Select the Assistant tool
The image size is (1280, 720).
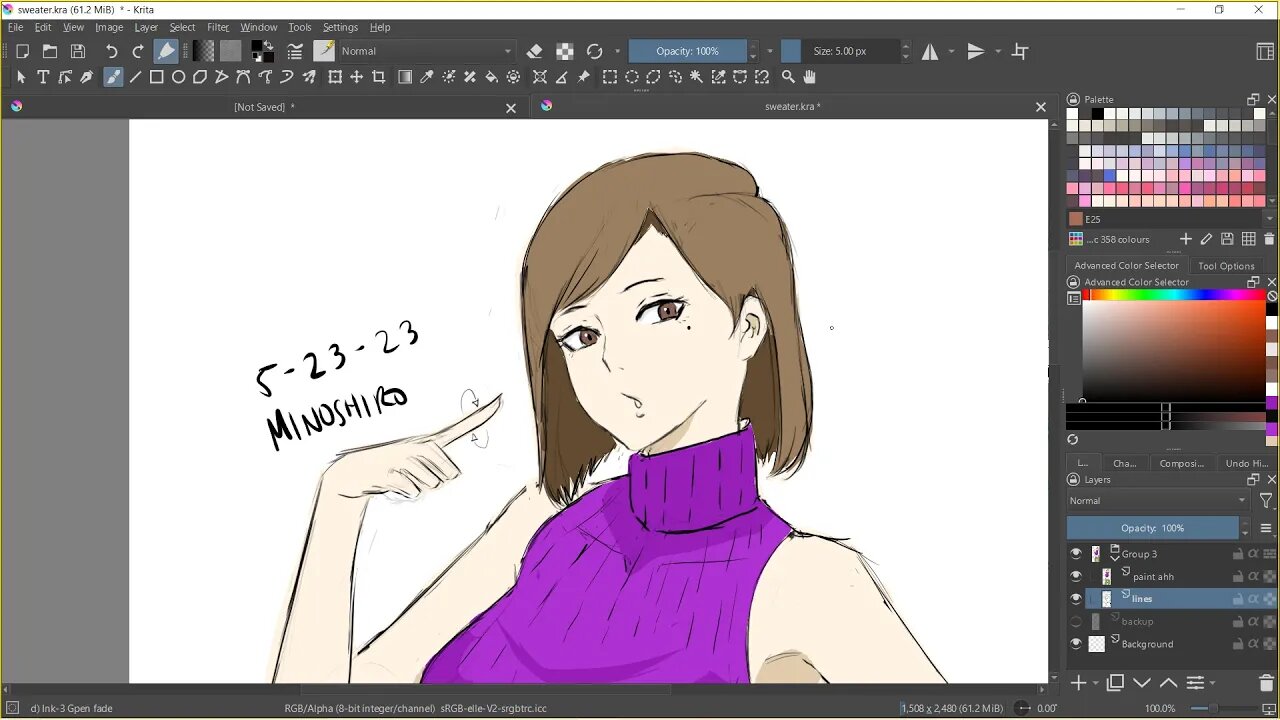click(x=540, y=77)
